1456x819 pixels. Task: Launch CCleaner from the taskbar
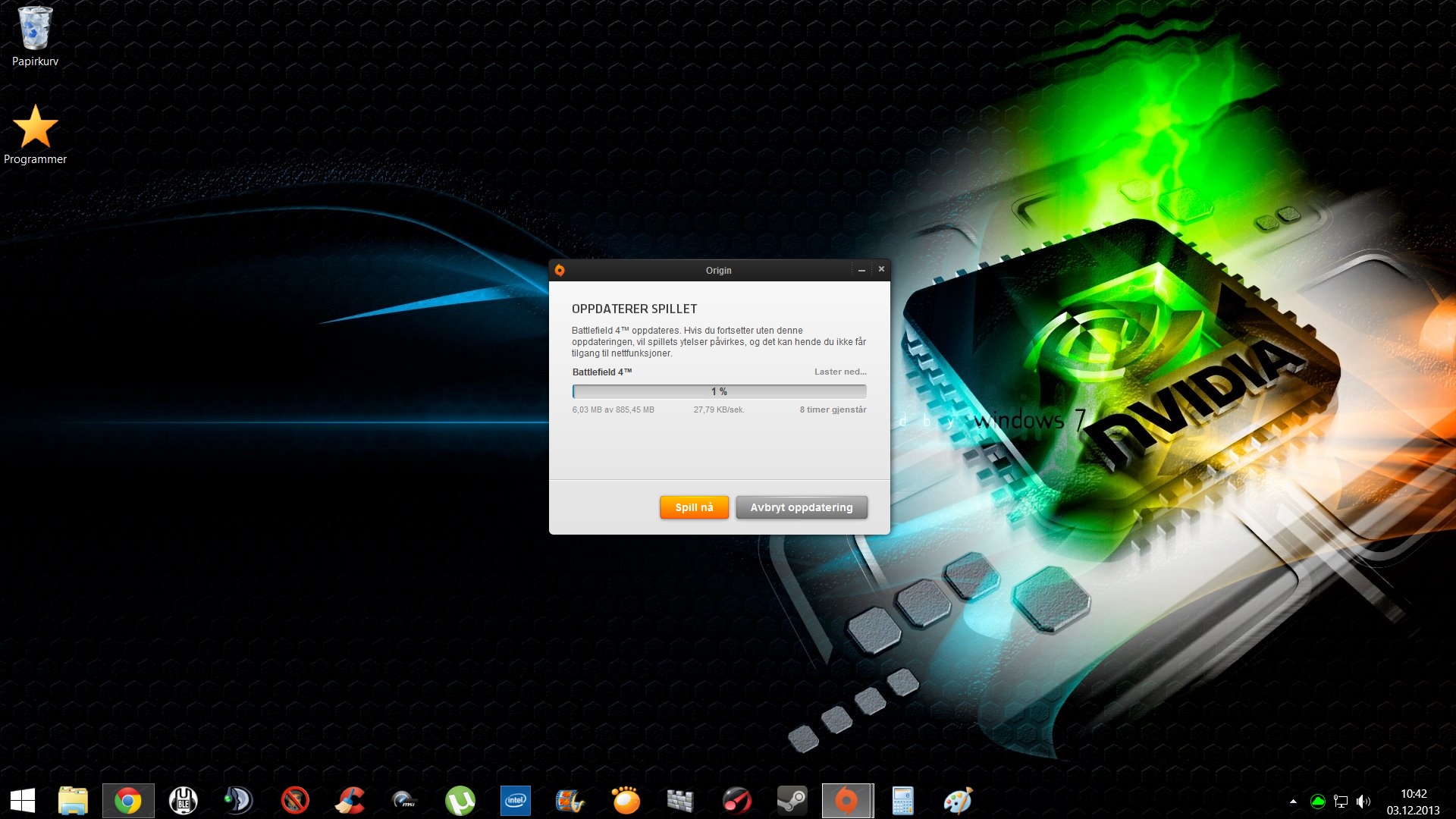pyautogui.click(x=350, y=801)
